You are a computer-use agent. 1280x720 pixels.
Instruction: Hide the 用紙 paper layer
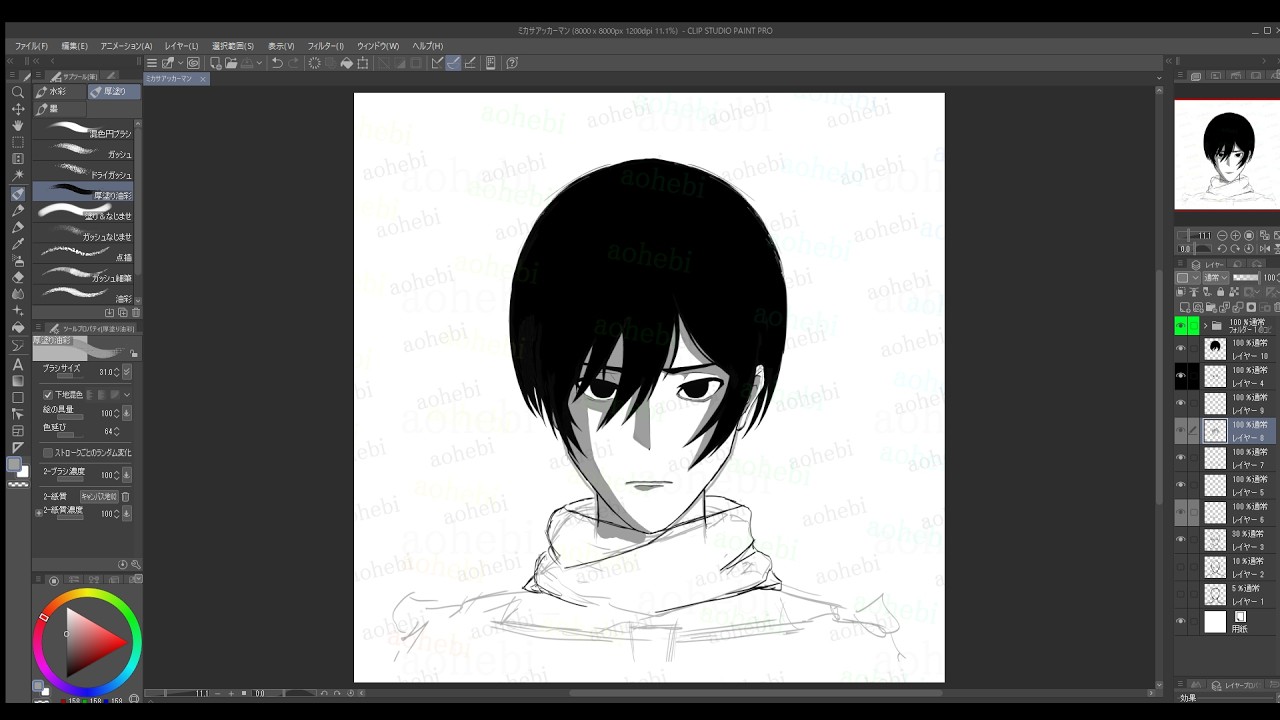coord(1180,622)
